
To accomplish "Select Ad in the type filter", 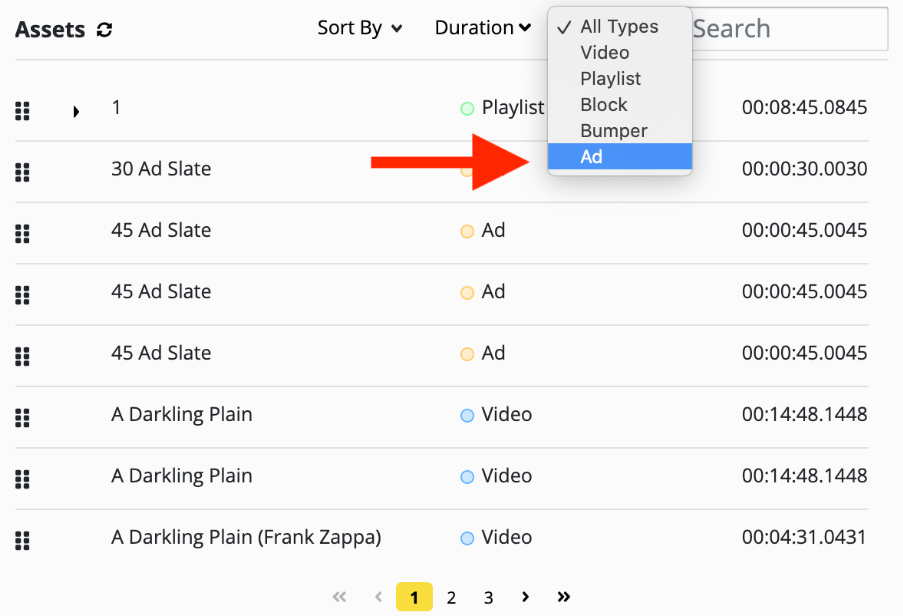I will tap(620, 157).
